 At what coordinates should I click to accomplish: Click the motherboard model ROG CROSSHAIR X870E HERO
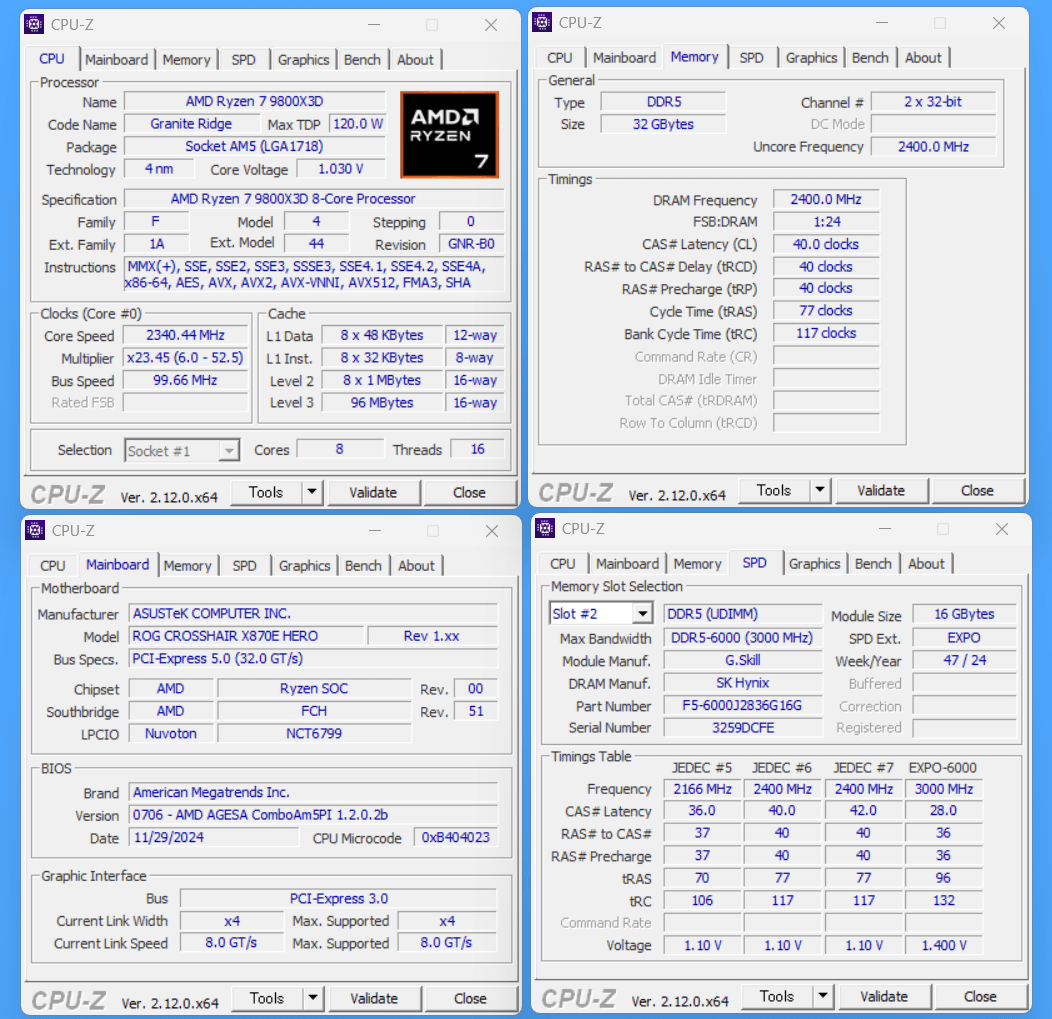246,635
